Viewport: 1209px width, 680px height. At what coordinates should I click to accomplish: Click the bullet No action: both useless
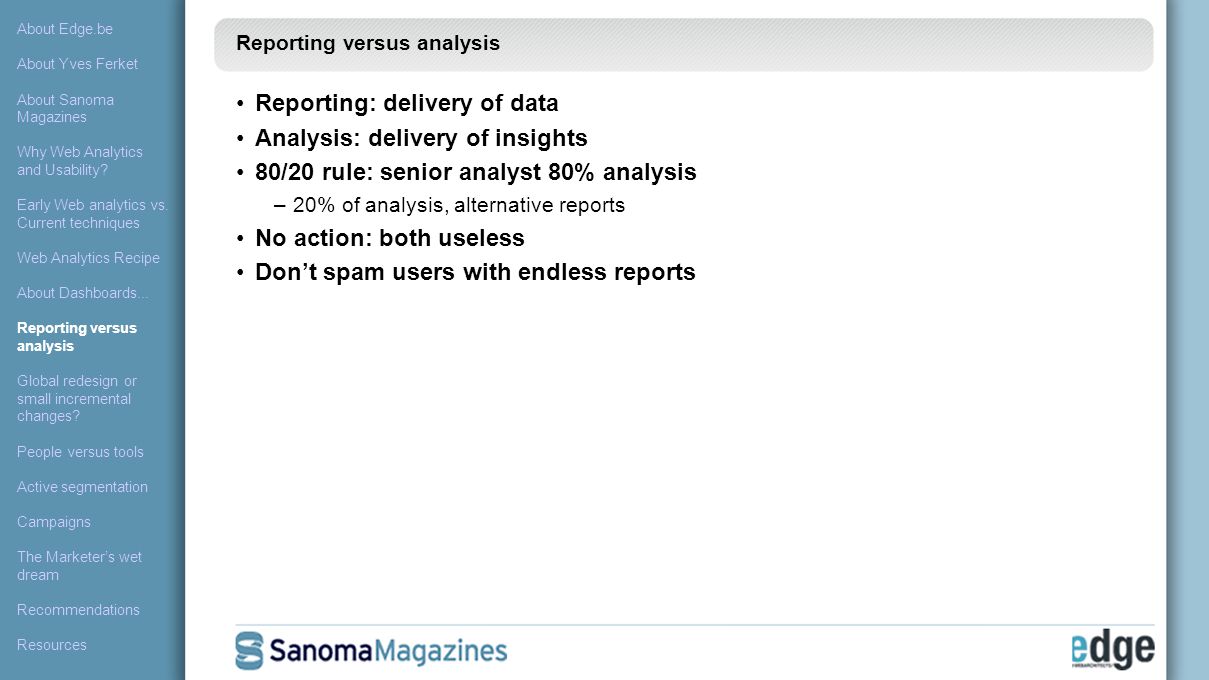(390, 238)
